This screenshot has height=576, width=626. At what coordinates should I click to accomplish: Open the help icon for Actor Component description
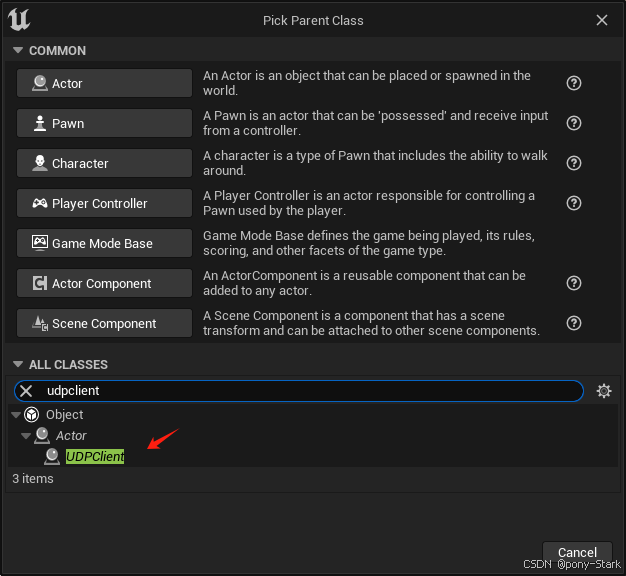pyautogui.click(x=574, y=283)
